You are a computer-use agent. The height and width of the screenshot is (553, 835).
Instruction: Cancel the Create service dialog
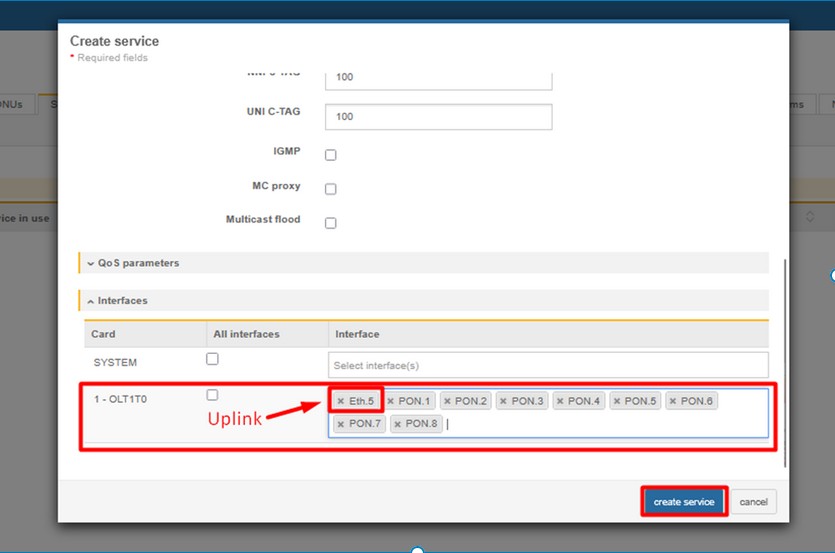point(753,501)
